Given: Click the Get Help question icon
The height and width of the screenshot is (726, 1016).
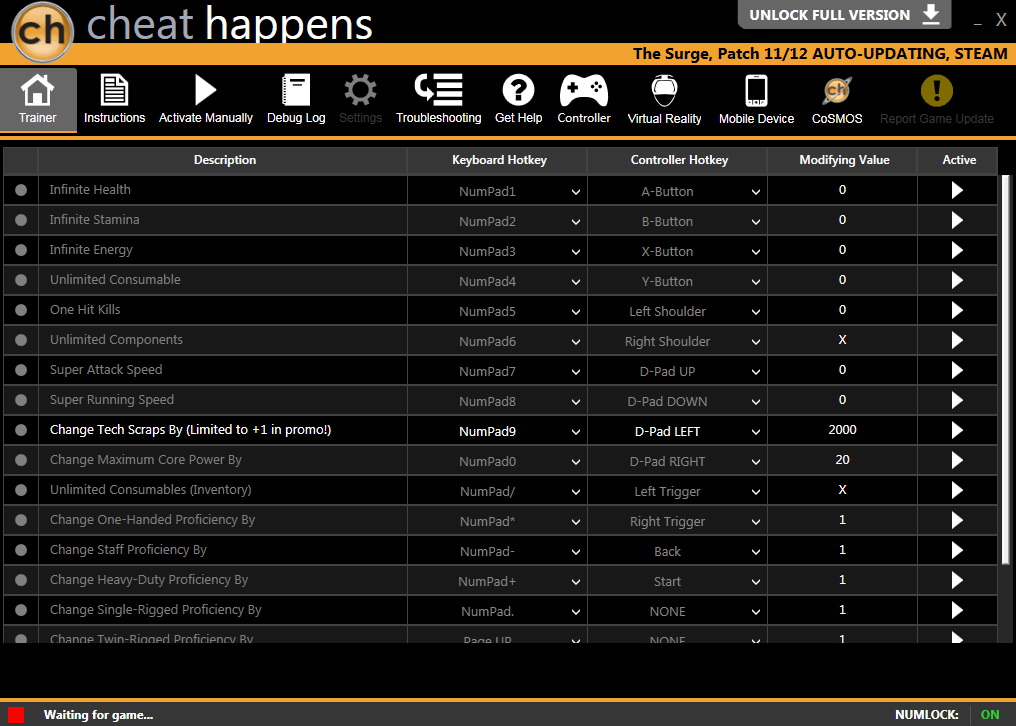Looking at the screenshot, I should [x=518, y=90].
